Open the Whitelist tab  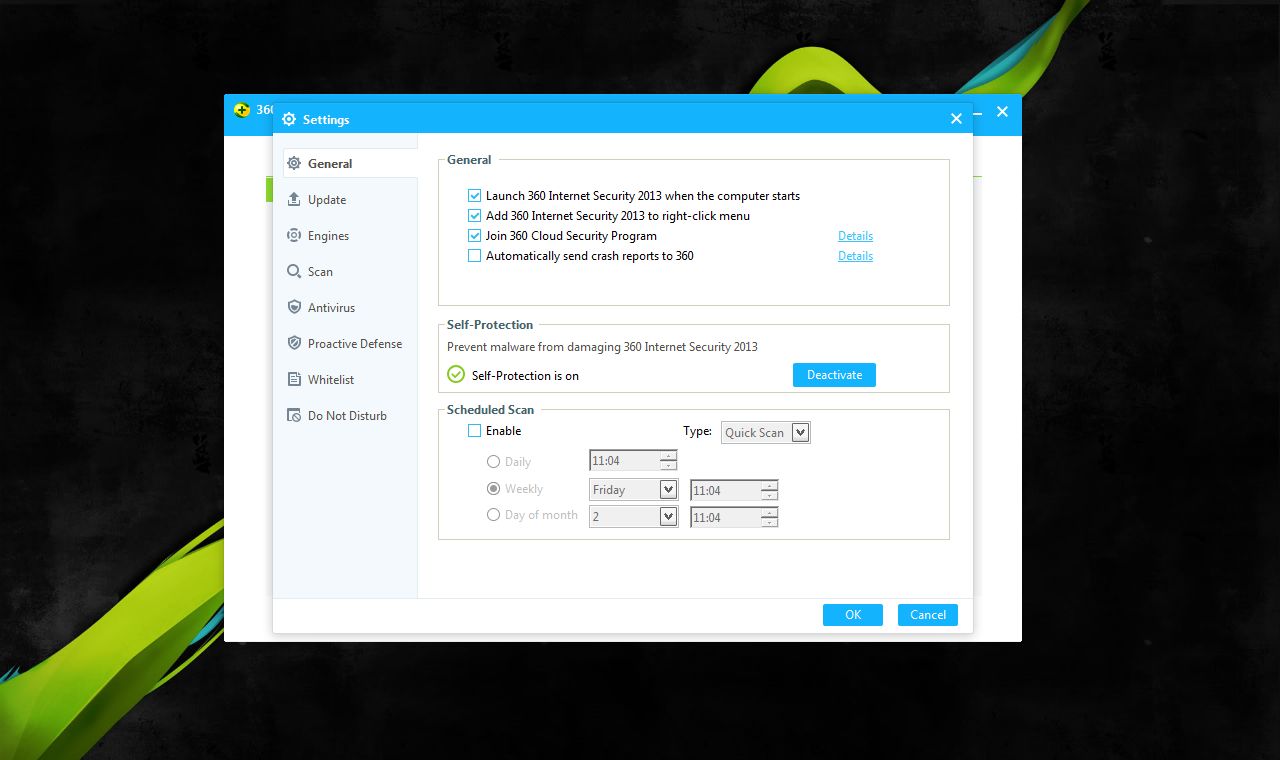[x=345, y=379]
